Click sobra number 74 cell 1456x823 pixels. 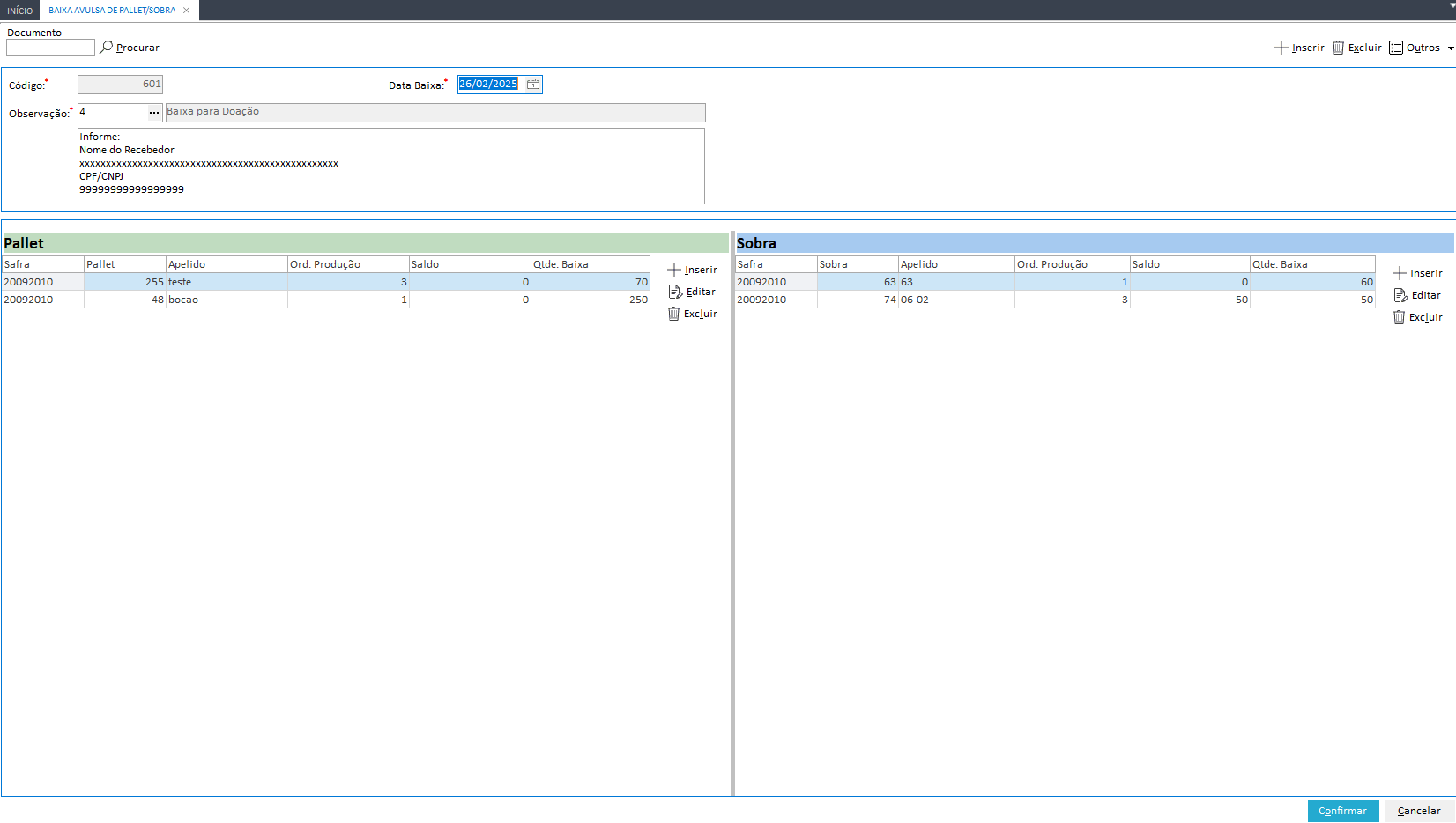coord(858,300)
